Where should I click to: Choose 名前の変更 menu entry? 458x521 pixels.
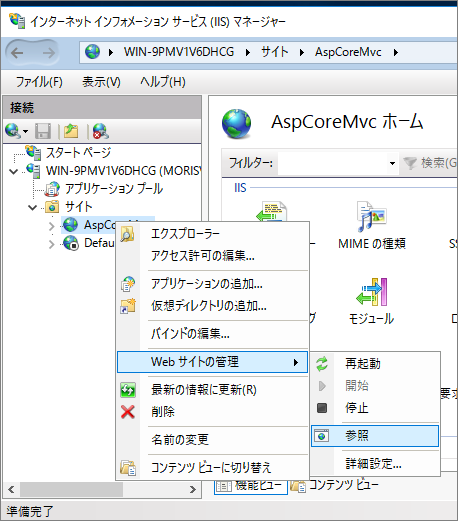click(212, 440)
